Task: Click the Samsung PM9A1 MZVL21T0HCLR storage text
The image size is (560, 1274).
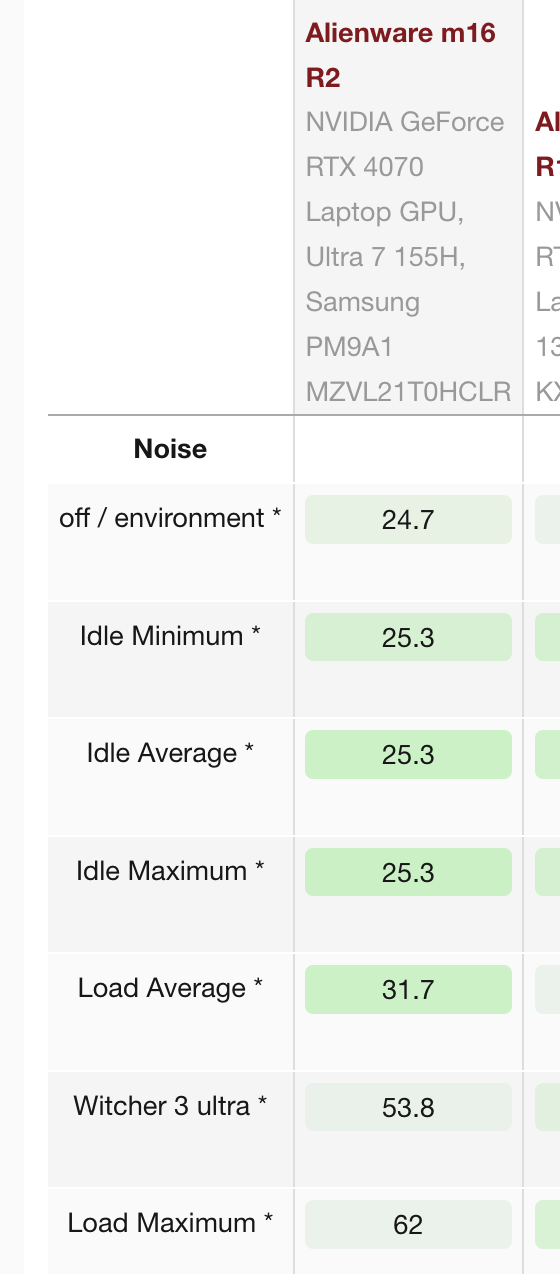Action: click(x=408, y=347)
